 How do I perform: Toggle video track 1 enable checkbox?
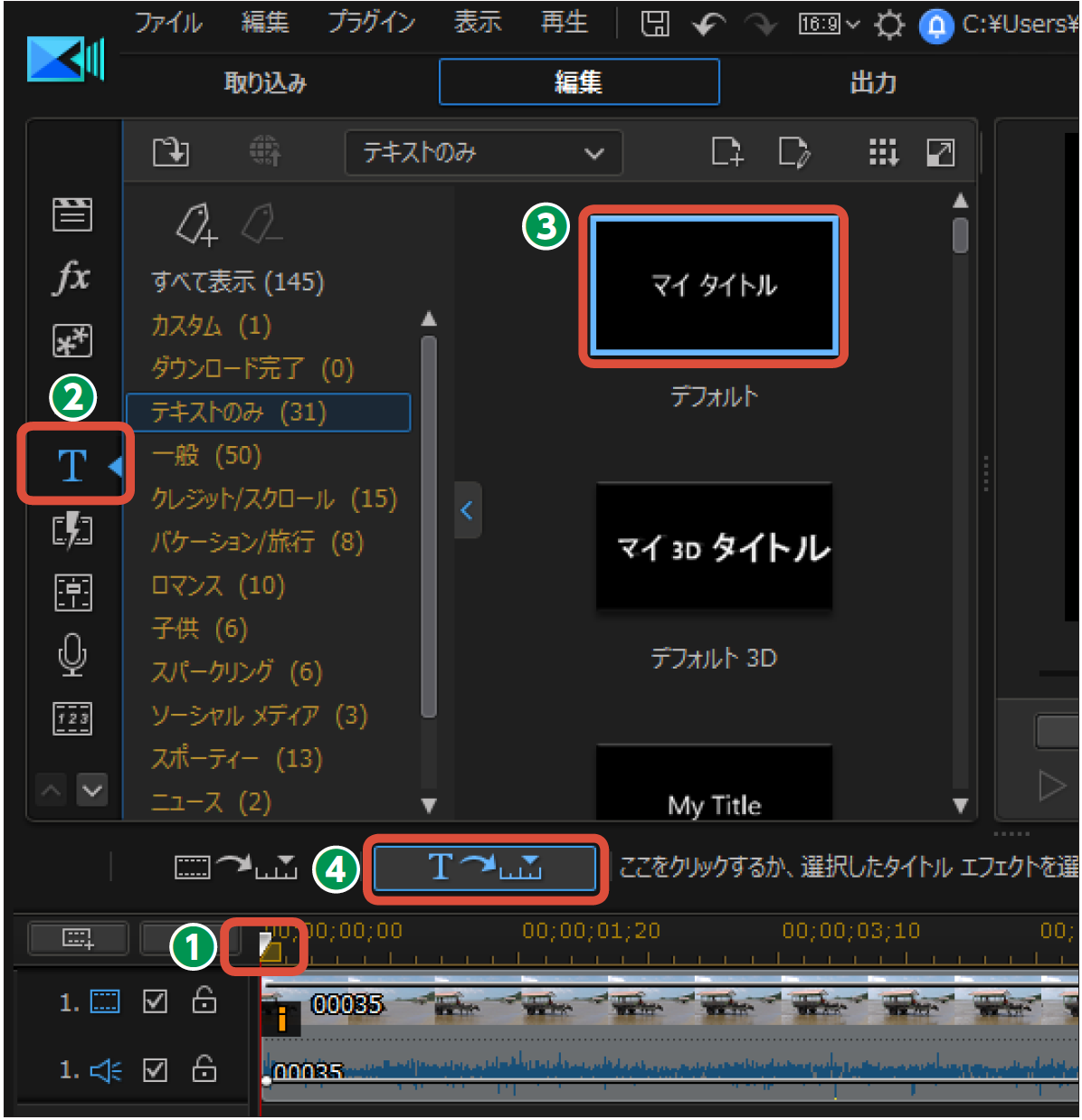click(x=156, y=1001)
